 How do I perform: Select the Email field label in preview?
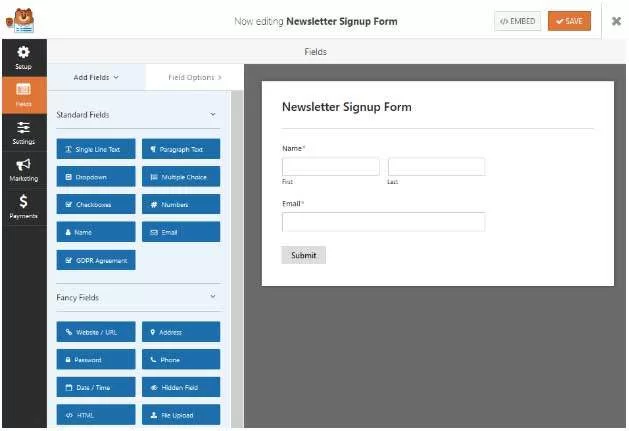click(x=291, y=203)
